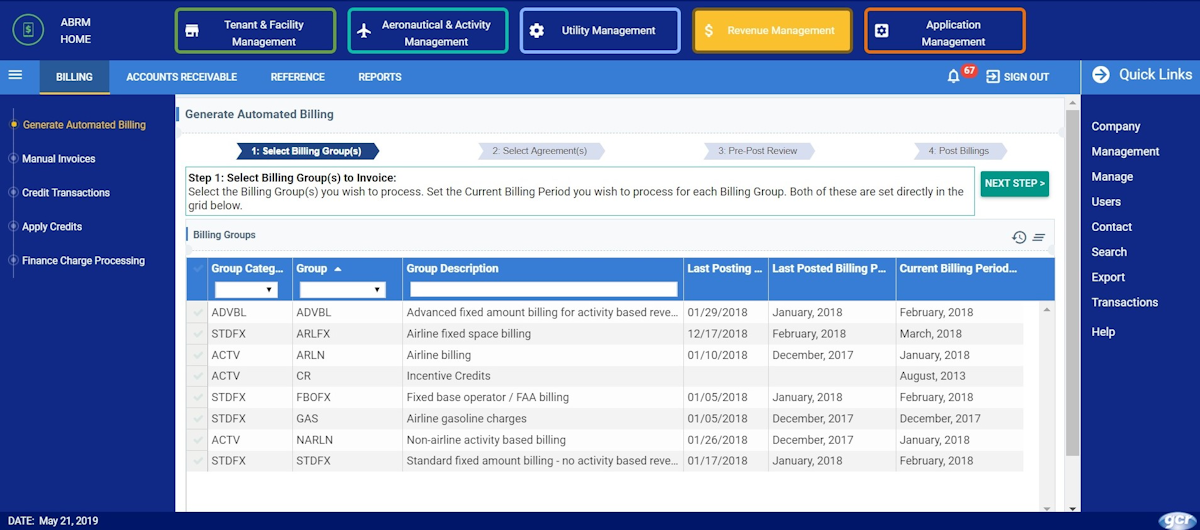Select step 2: Select Agreement(s)
The height and width of the screenshot is (530, 1200).
[x=540, y=151]
